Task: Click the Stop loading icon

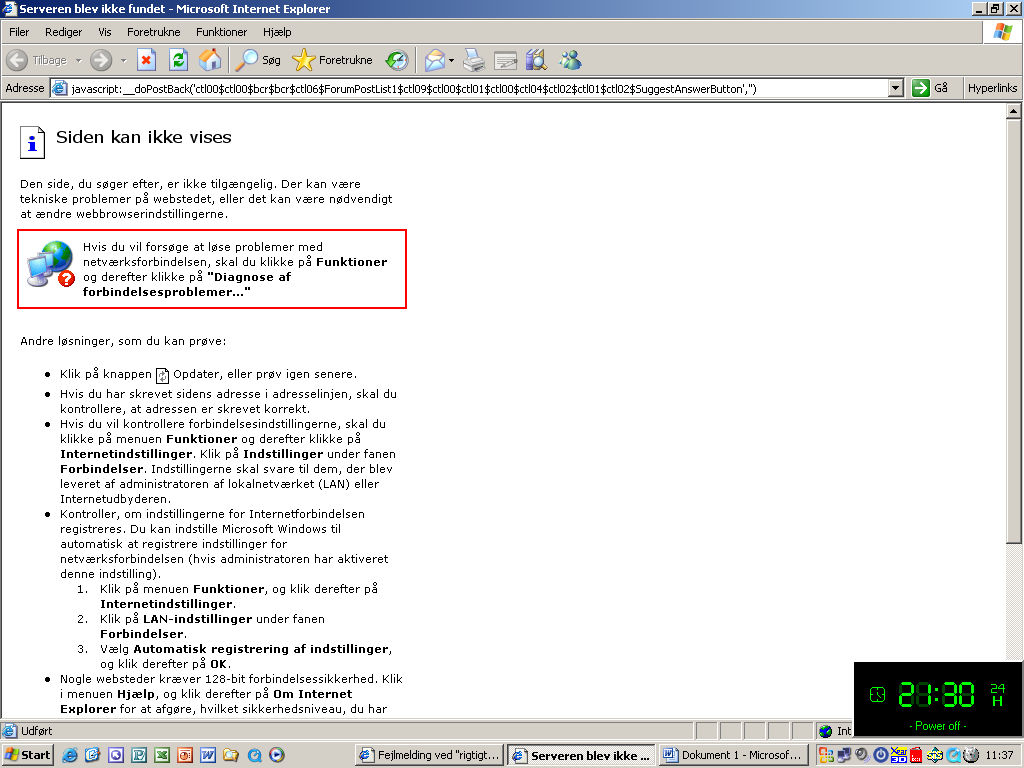Action: pyautogui.click(x=146, y=60)
